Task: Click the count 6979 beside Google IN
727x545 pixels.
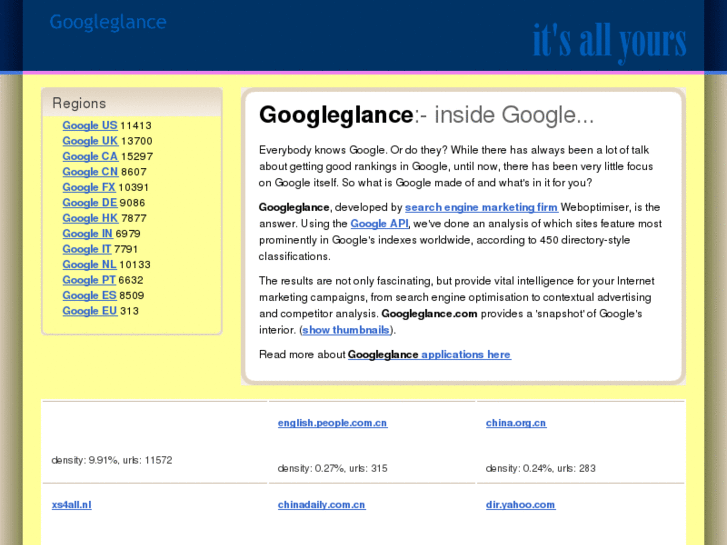Action: coord(128,234)
